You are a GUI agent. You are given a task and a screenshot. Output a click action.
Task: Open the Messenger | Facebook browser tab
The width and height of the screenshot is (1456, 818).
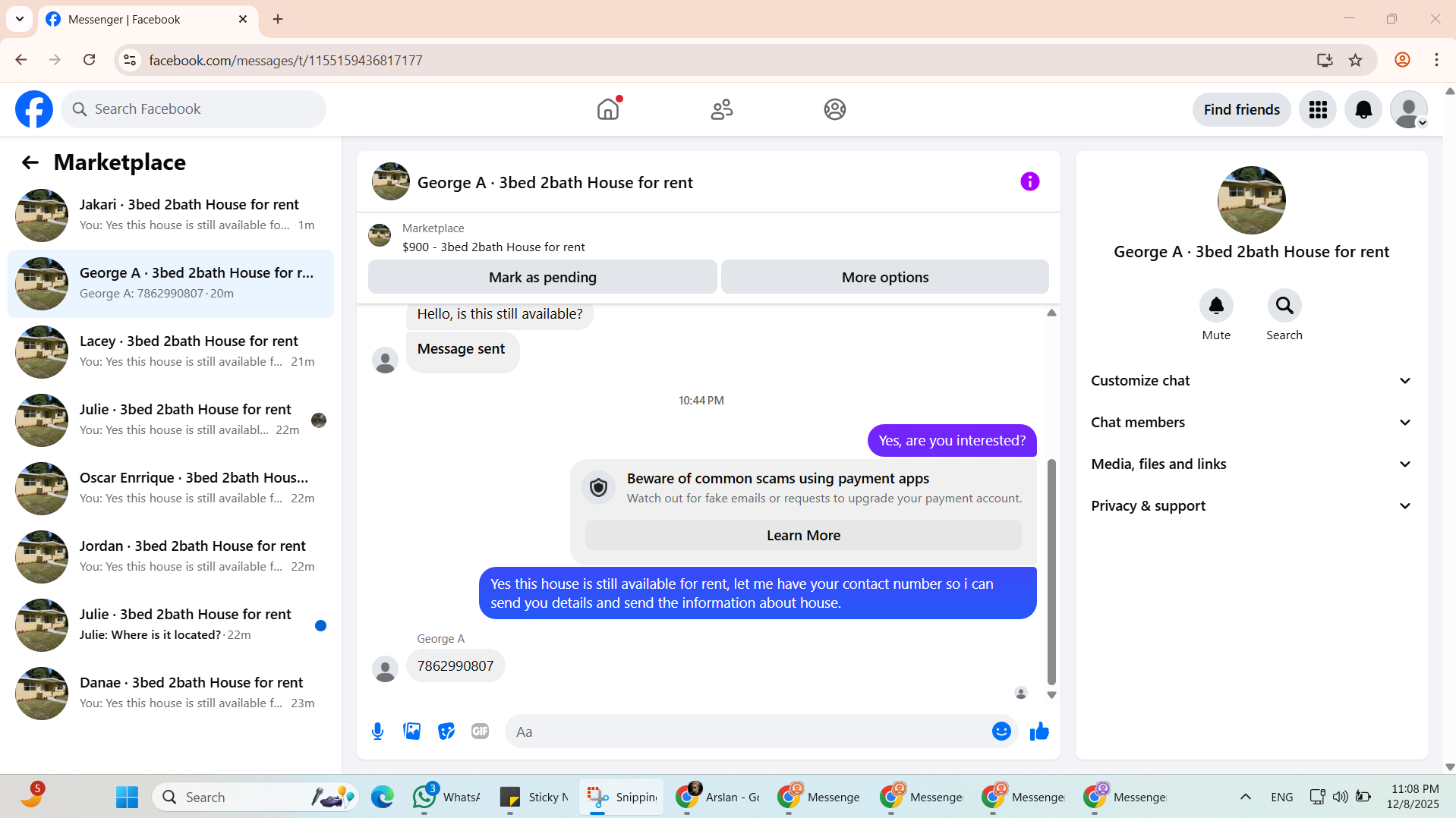(148, 19)
